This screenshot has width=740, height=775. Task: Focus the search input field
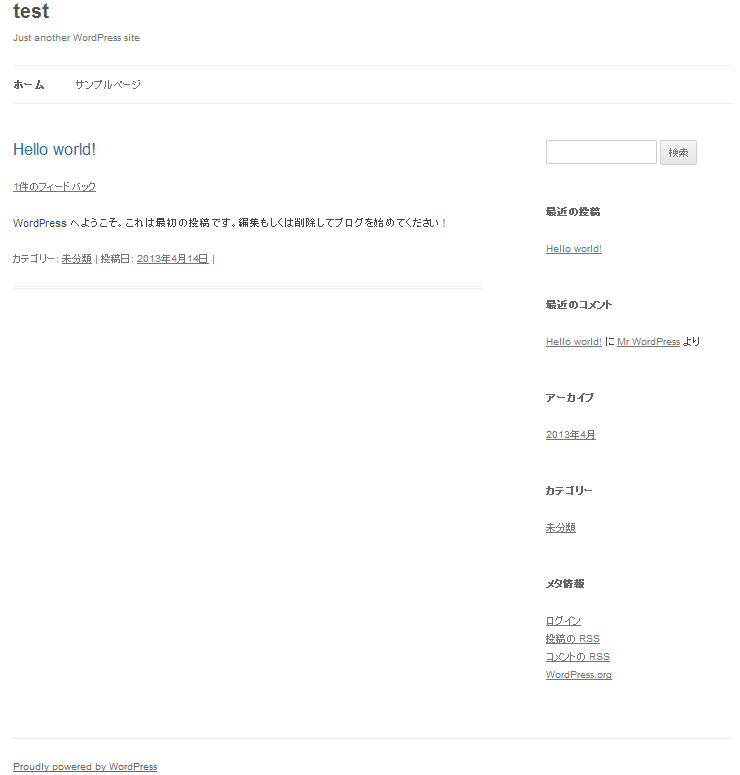tap(600, 152)
